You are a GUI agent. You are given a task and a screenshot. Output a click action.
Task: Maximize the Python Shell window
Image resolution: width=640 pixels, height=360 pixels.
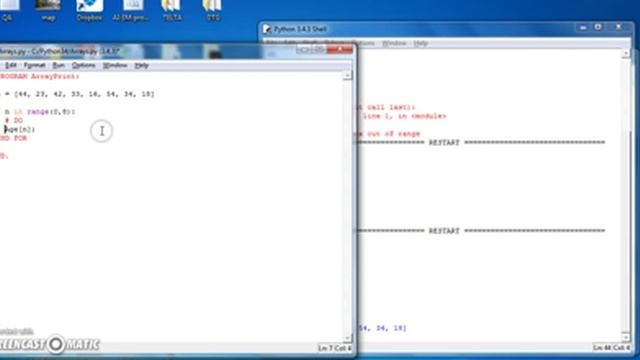coord(598,27)
